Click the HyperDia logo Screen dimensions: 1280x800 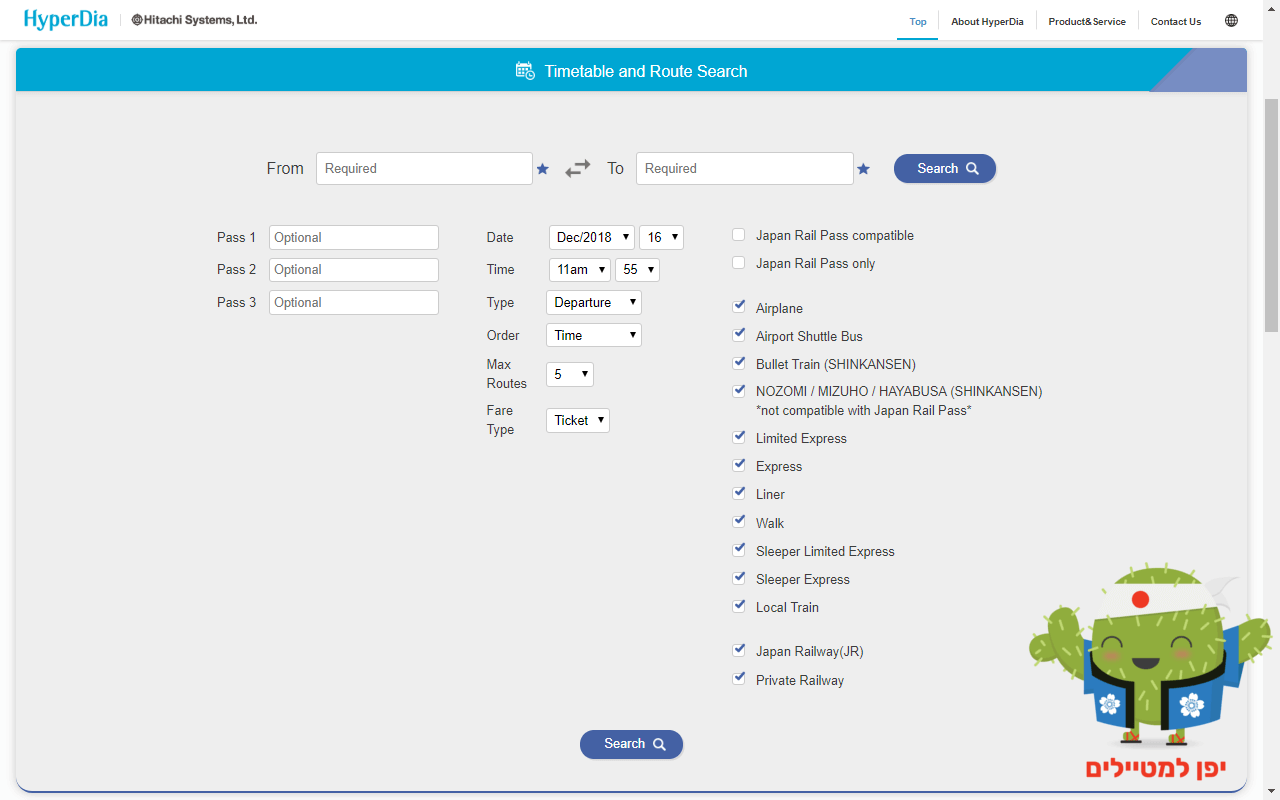pos(66,20)
